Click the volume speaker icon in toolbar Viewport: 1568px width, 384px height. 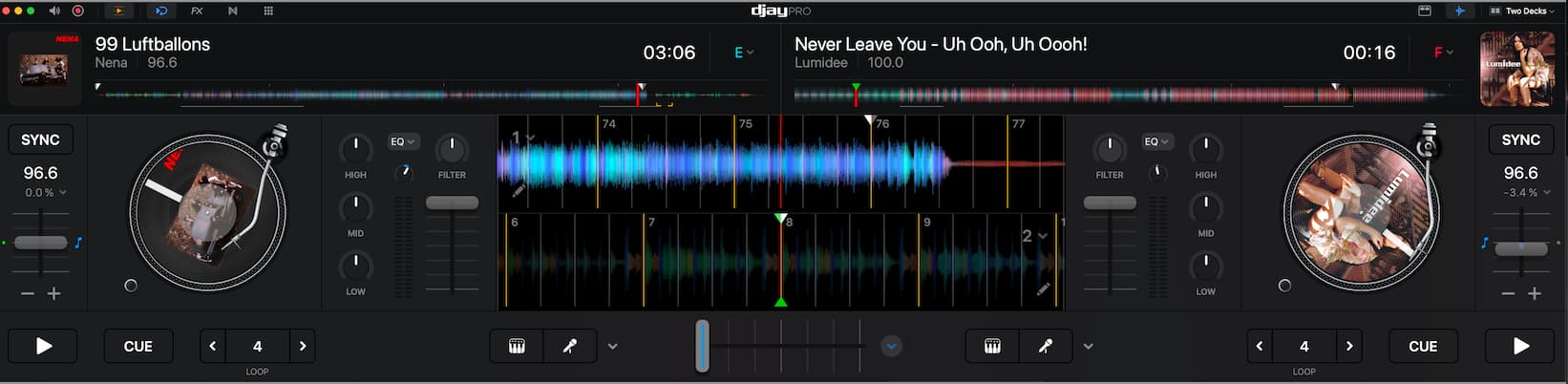54,11
